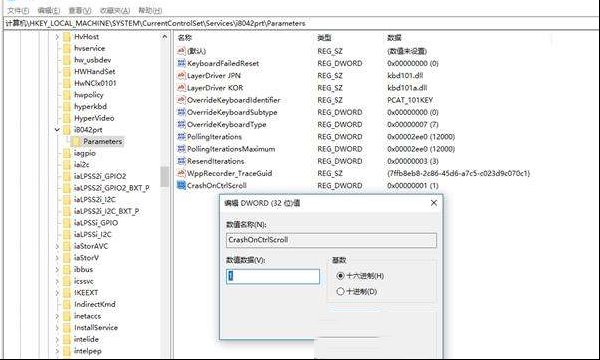Click the tree pane scrollbar thumb

(165, 177)
